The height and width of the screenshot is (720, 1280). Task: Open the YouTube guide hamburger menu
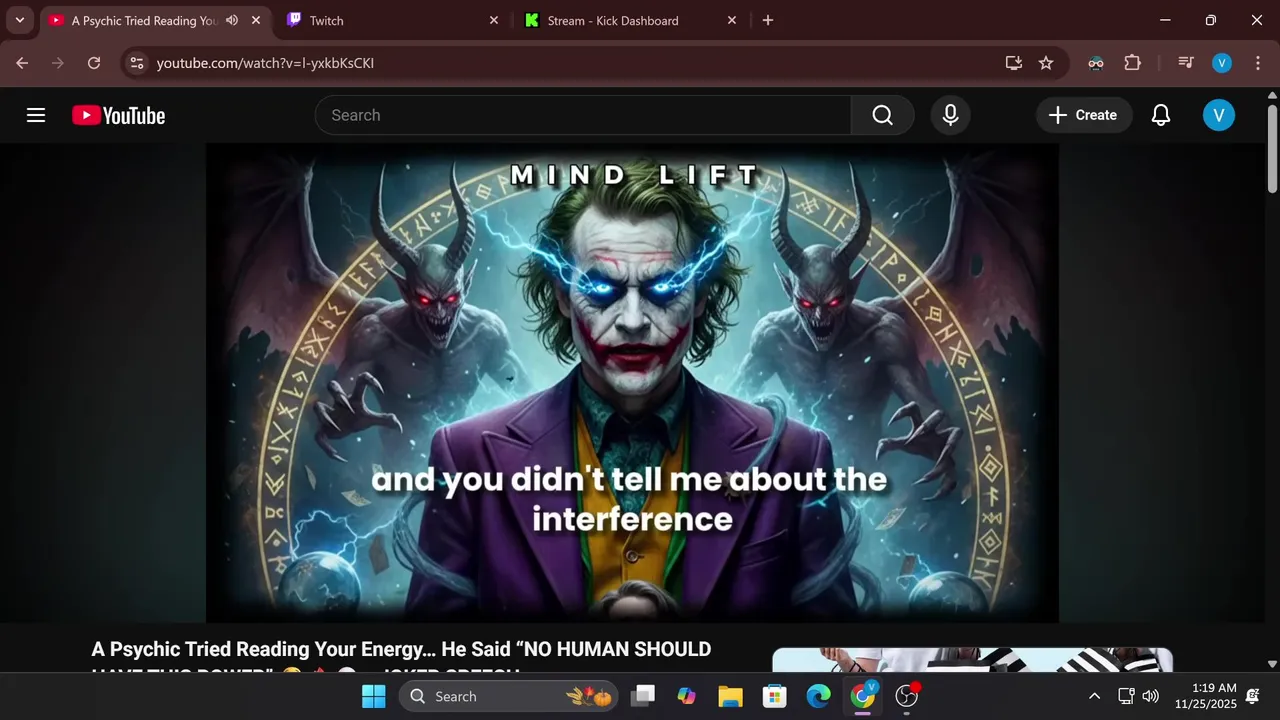(x=36, y=115)
